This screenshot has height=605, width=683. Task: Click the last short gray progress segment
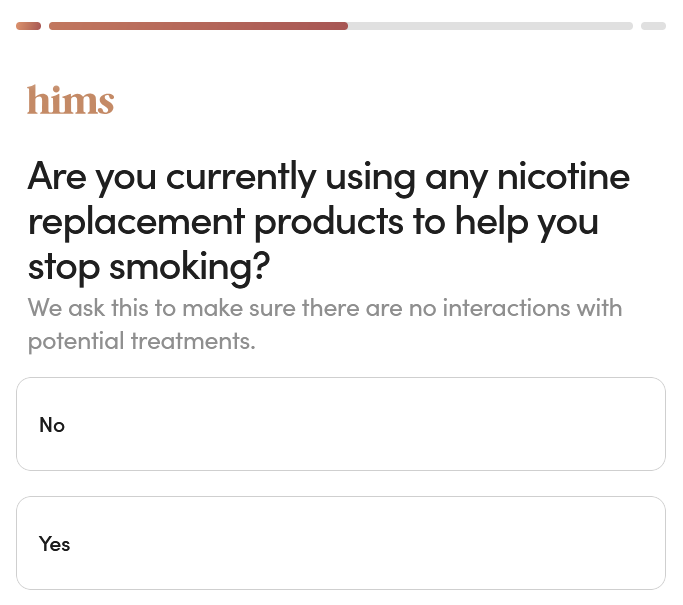point(653,26)
